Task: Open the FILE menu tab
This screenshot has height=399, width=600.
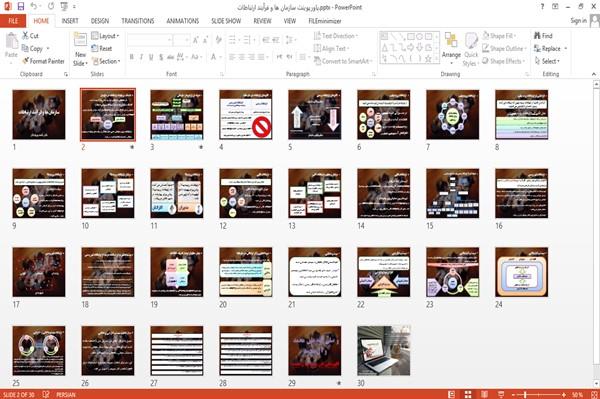Action: pos(13,21)
